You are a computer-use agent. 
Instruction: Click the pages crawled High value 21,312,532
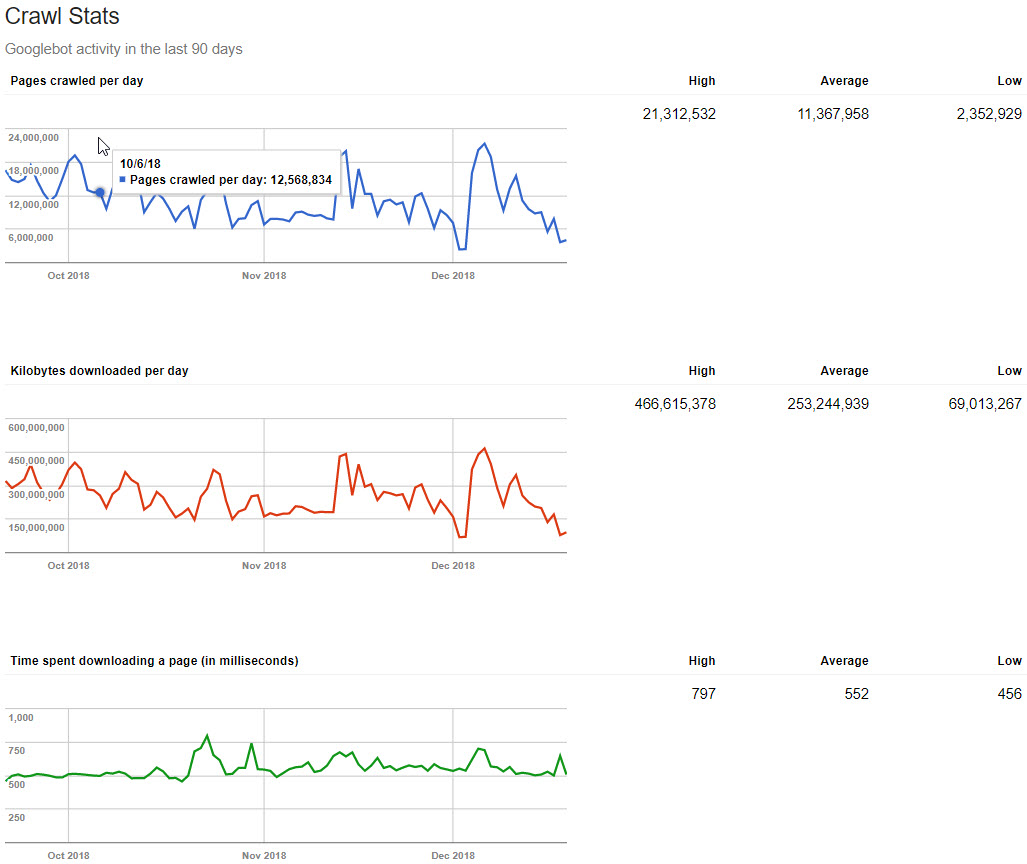click(679, 114)
